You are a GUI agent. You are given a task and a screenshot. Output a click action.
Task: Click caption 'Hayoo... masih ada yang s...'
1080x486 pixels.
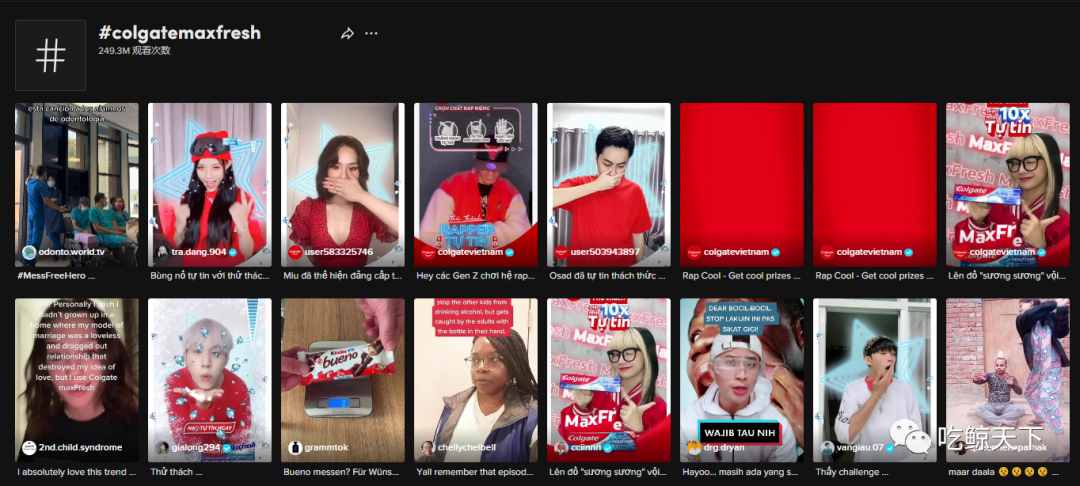pyautogui.click(x=740, y=472)
